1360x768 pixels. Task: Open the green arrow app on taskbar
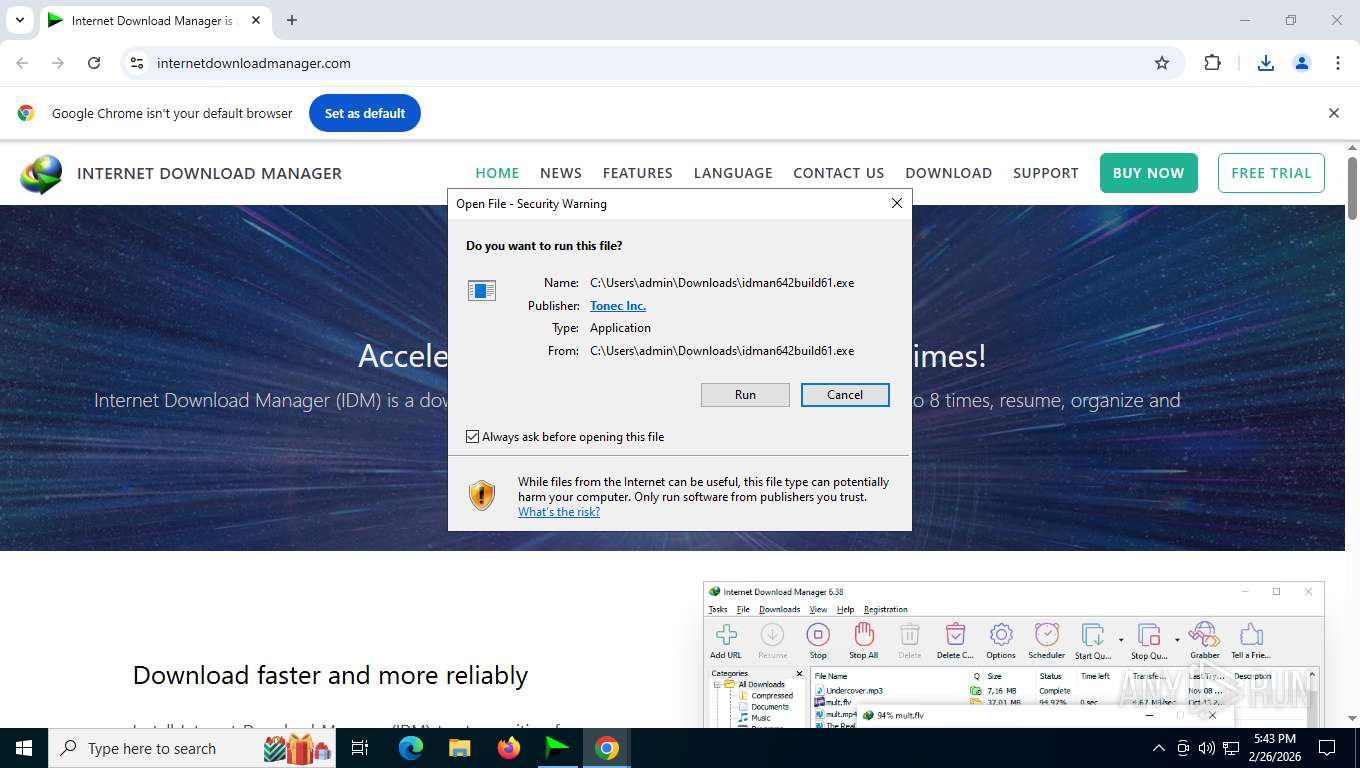(557, 748)
